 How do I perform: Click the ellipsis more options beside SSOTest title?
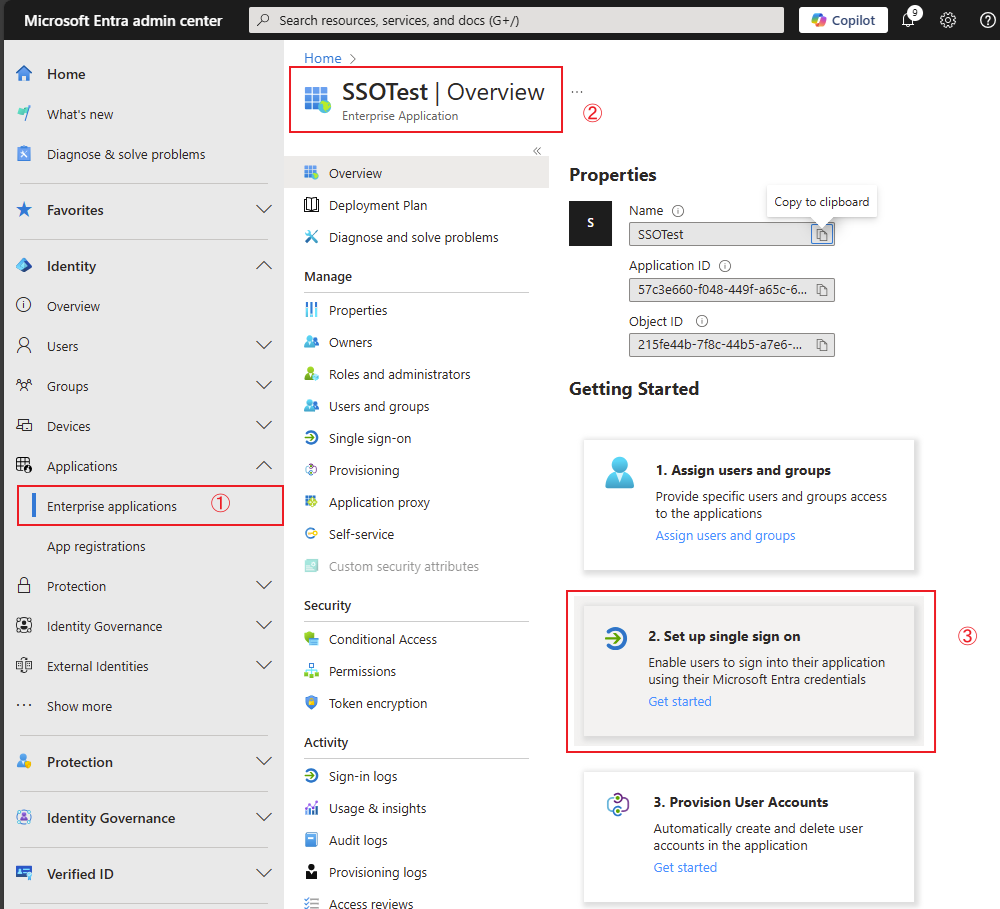[577, 92]
